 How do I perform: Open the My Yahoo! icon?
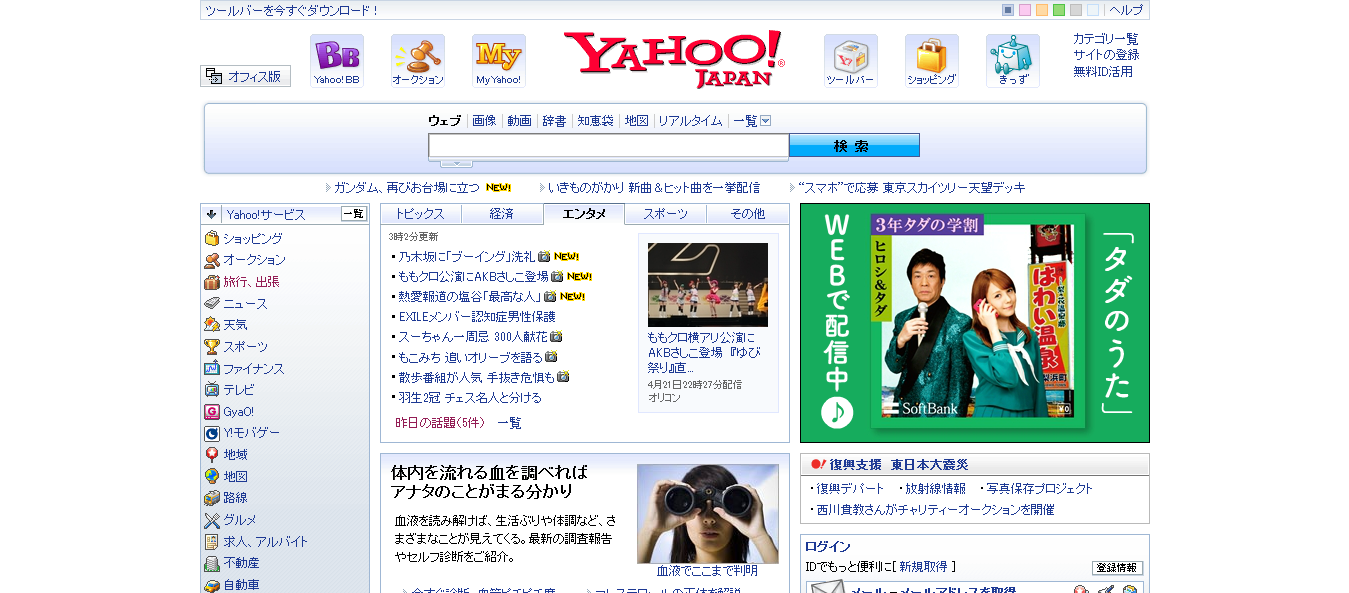499,60
